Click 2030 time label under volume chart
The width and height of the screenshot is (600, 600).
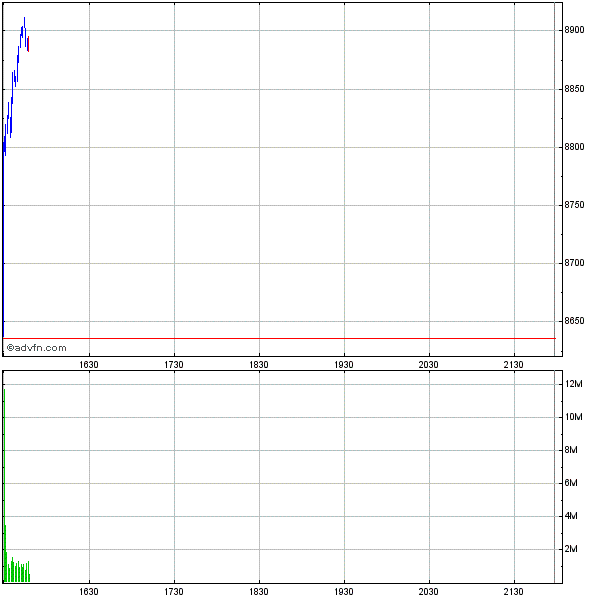[x=428, y=592]
